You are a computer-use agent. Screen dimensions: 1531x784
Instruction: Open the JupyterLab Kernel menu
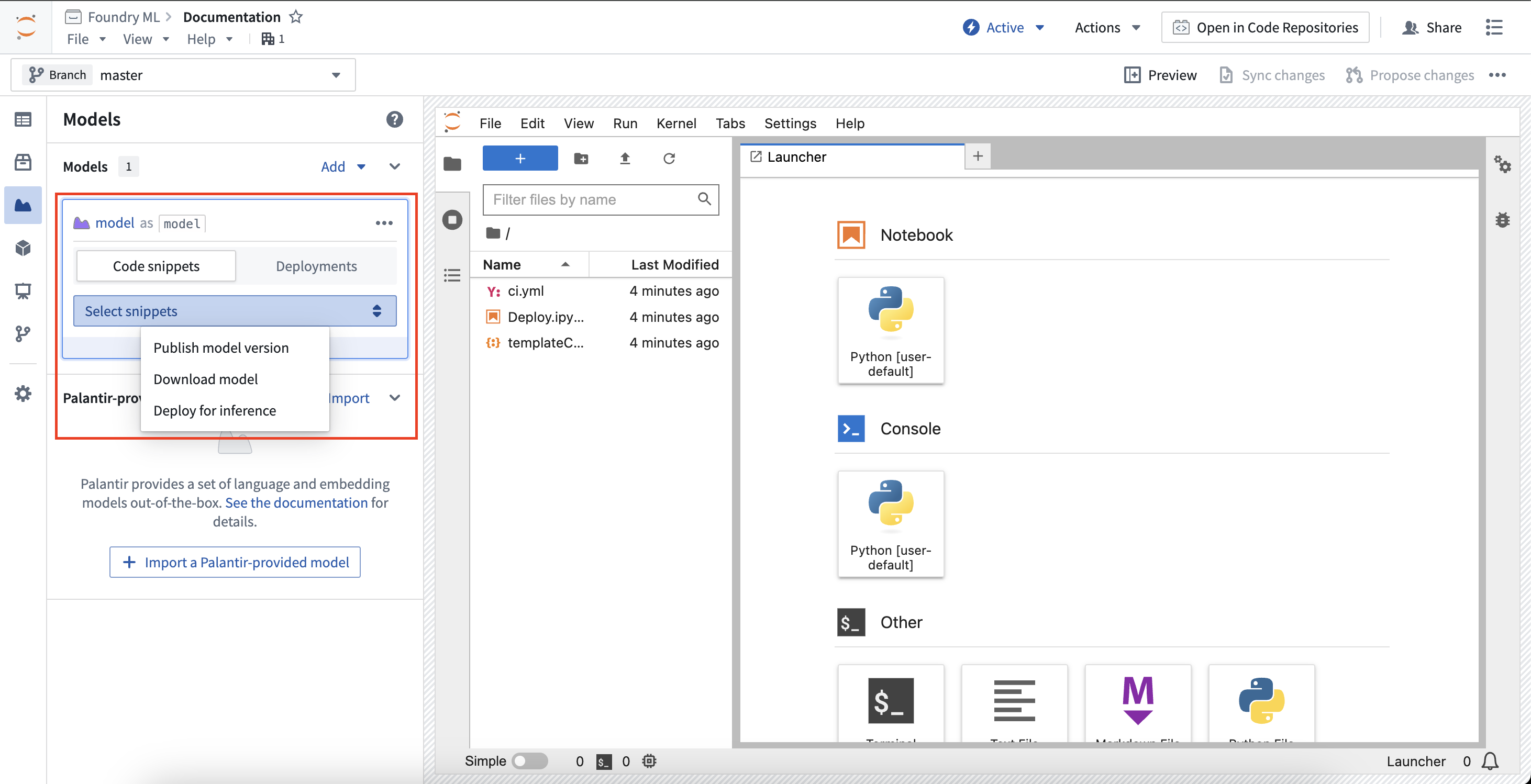click(676, 124)
